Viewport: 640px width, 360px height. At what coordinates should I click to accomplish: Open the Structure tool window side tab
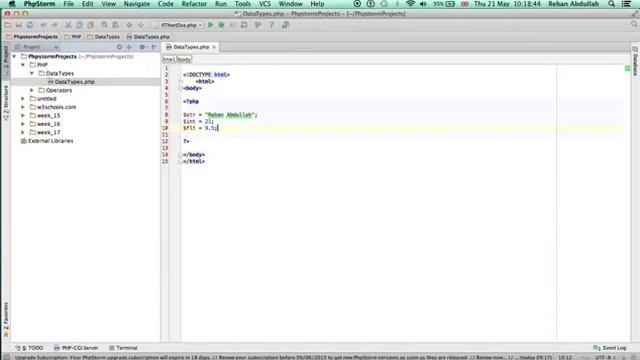pyautogui.click(x=6, y=102)
